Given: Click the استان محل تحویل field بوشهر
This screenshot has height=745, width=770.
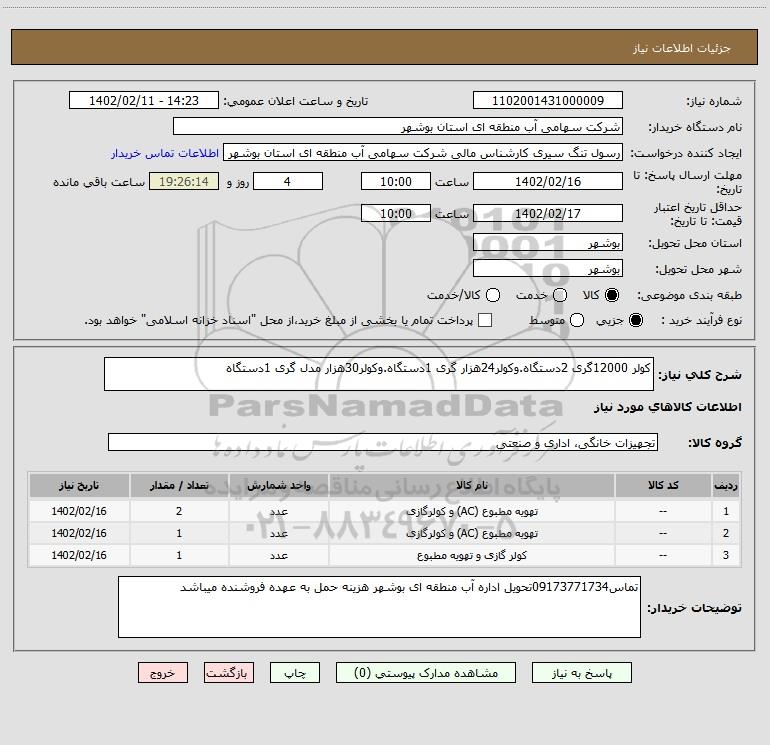Looking at the screenshot, I should pyautogui.click(x=548, y=242).
